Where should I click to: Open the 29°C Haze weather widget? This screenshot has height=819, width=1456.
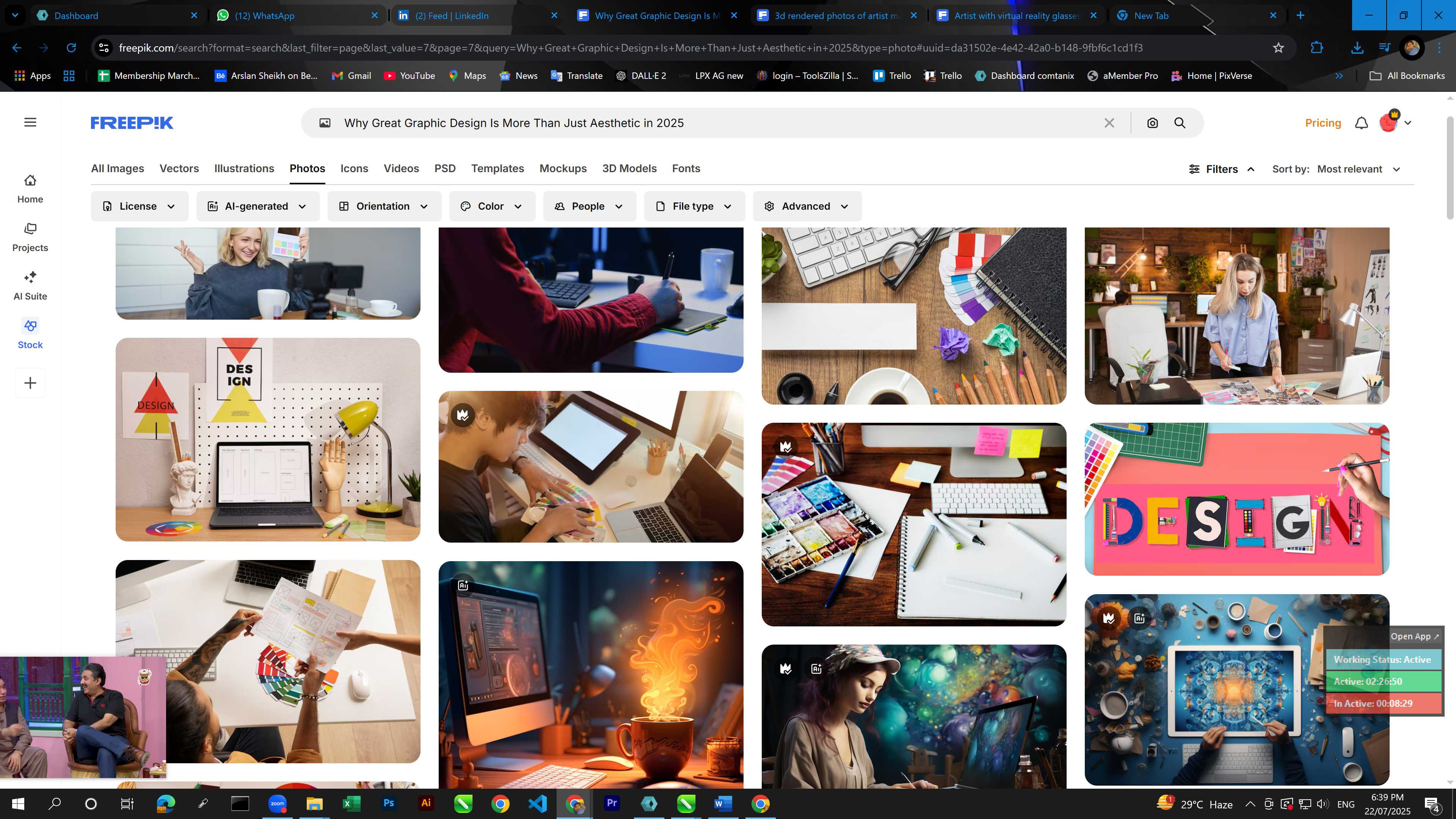click(1195, 804)
